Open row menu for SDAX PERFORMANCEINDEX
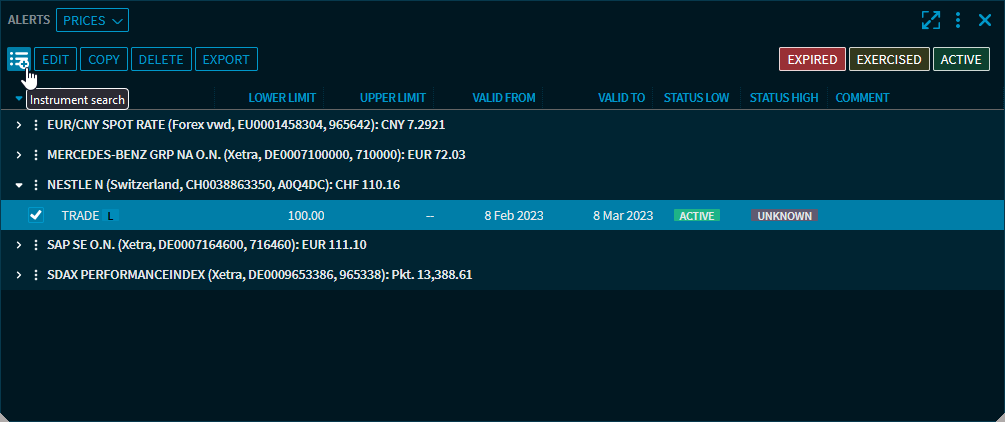Viewport: 1005px width, 422px height. (36, 274)
